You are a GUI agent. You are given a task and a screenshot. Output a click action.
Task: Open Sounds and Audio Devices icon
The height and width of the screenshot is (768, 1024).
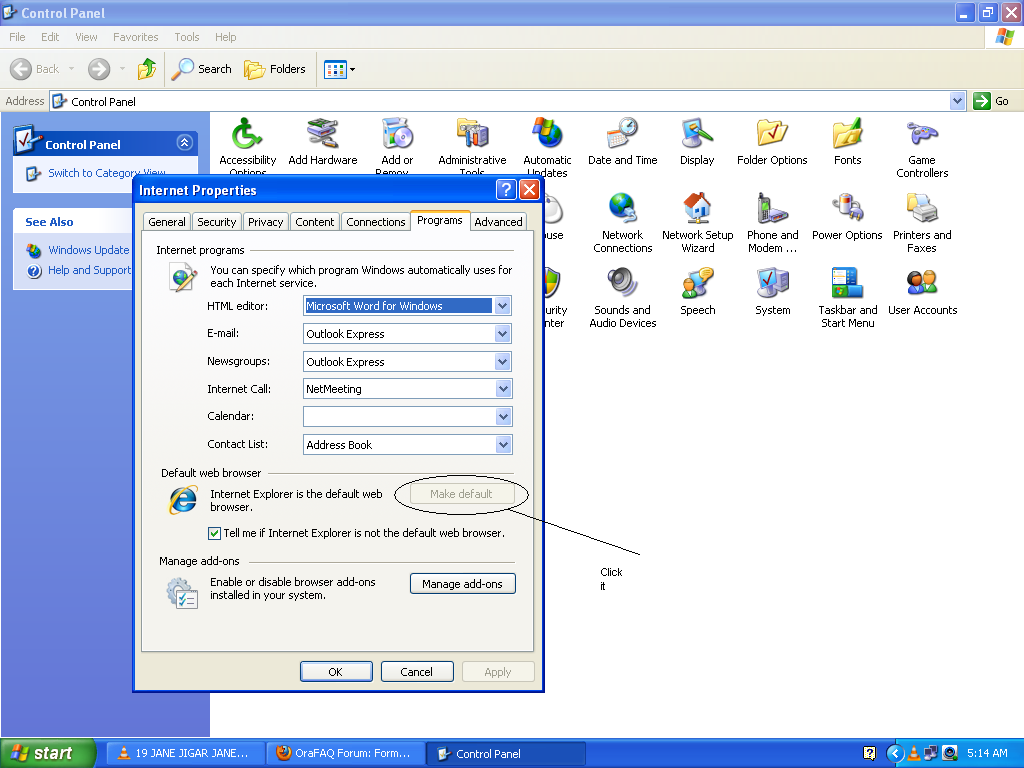[622, 298]
